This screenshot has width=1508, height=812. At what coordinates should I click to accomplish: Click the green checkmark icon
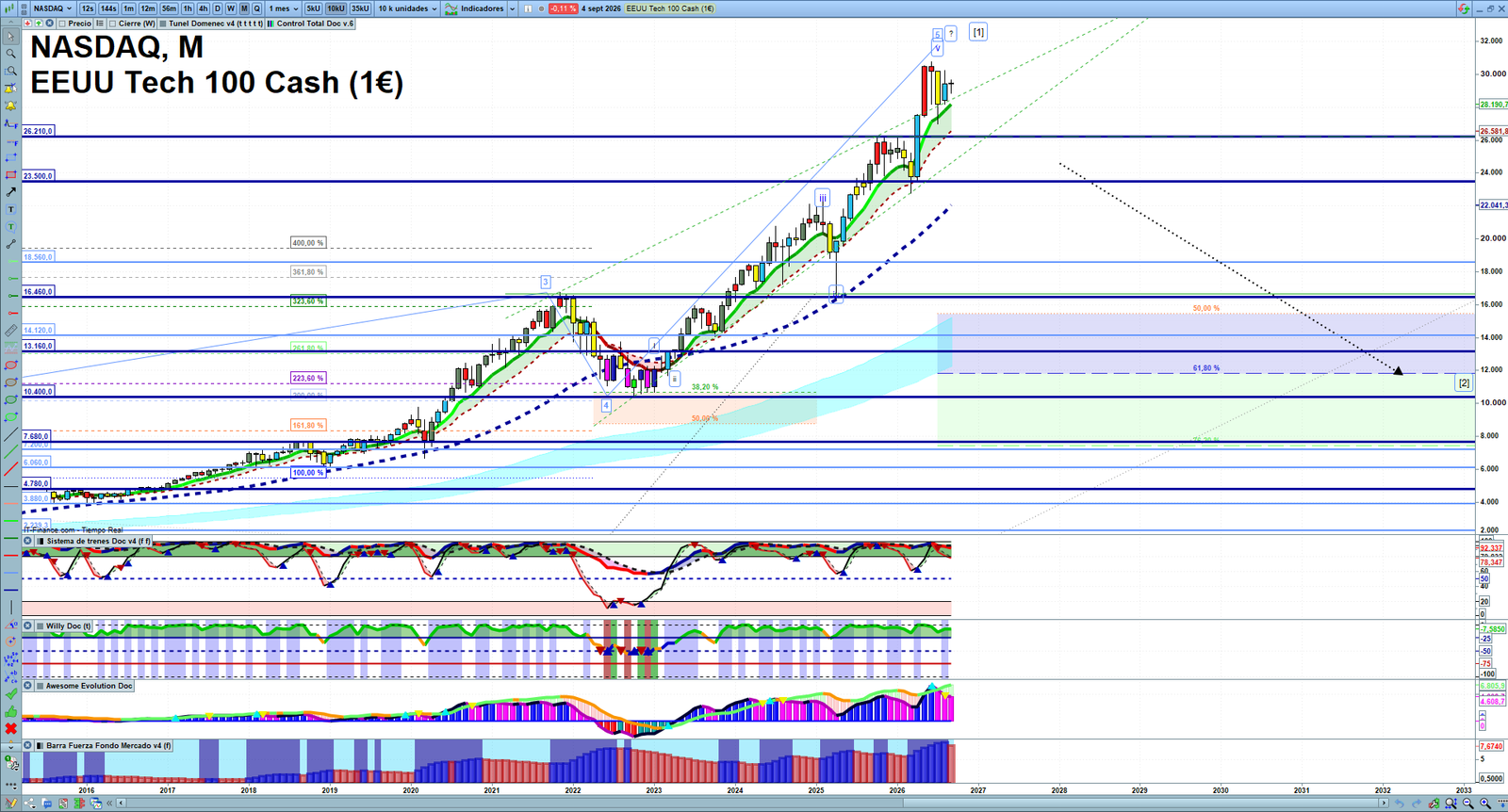[11, 694]
